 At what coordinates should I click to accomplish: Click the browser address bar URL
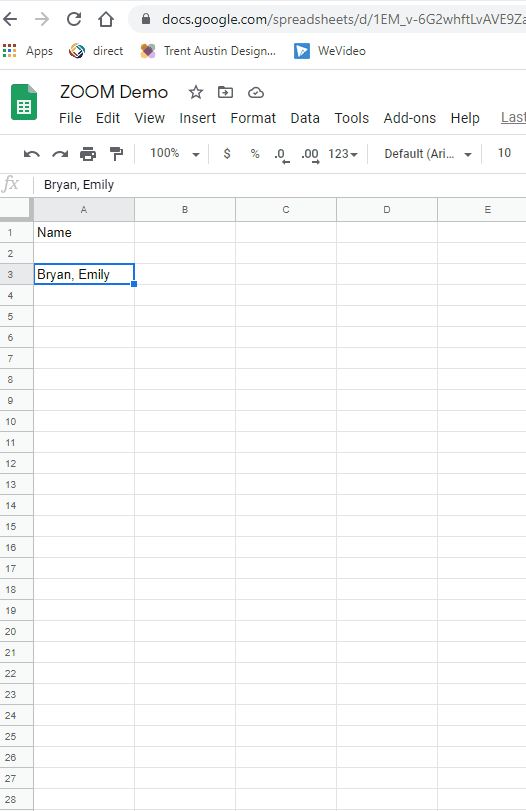pos(341,20)
